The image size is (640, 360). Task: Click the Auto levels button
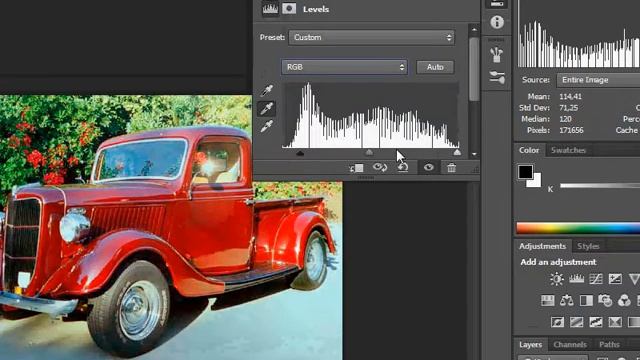435,67
